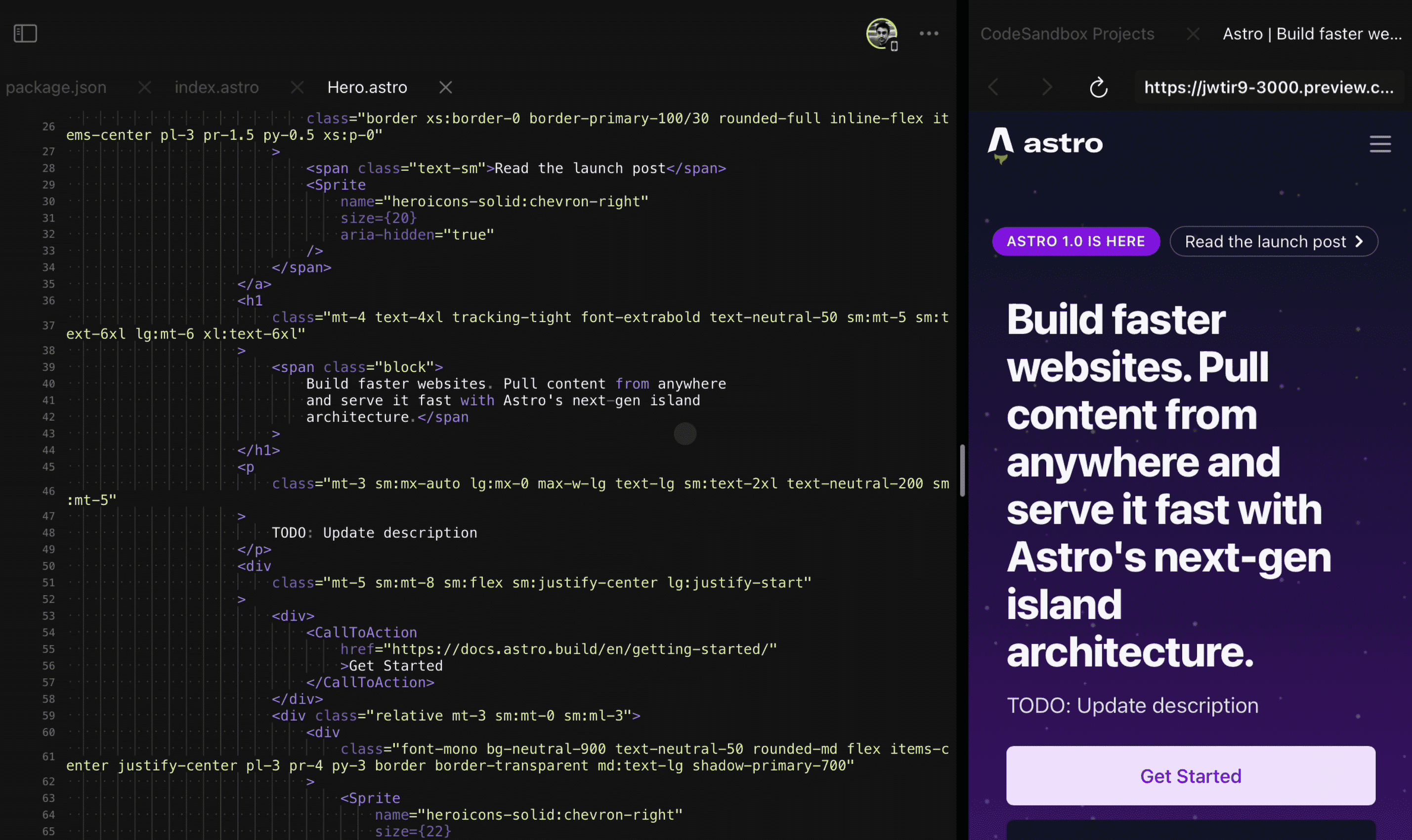Open the three-dots more options menu

[x=929, y=34]
